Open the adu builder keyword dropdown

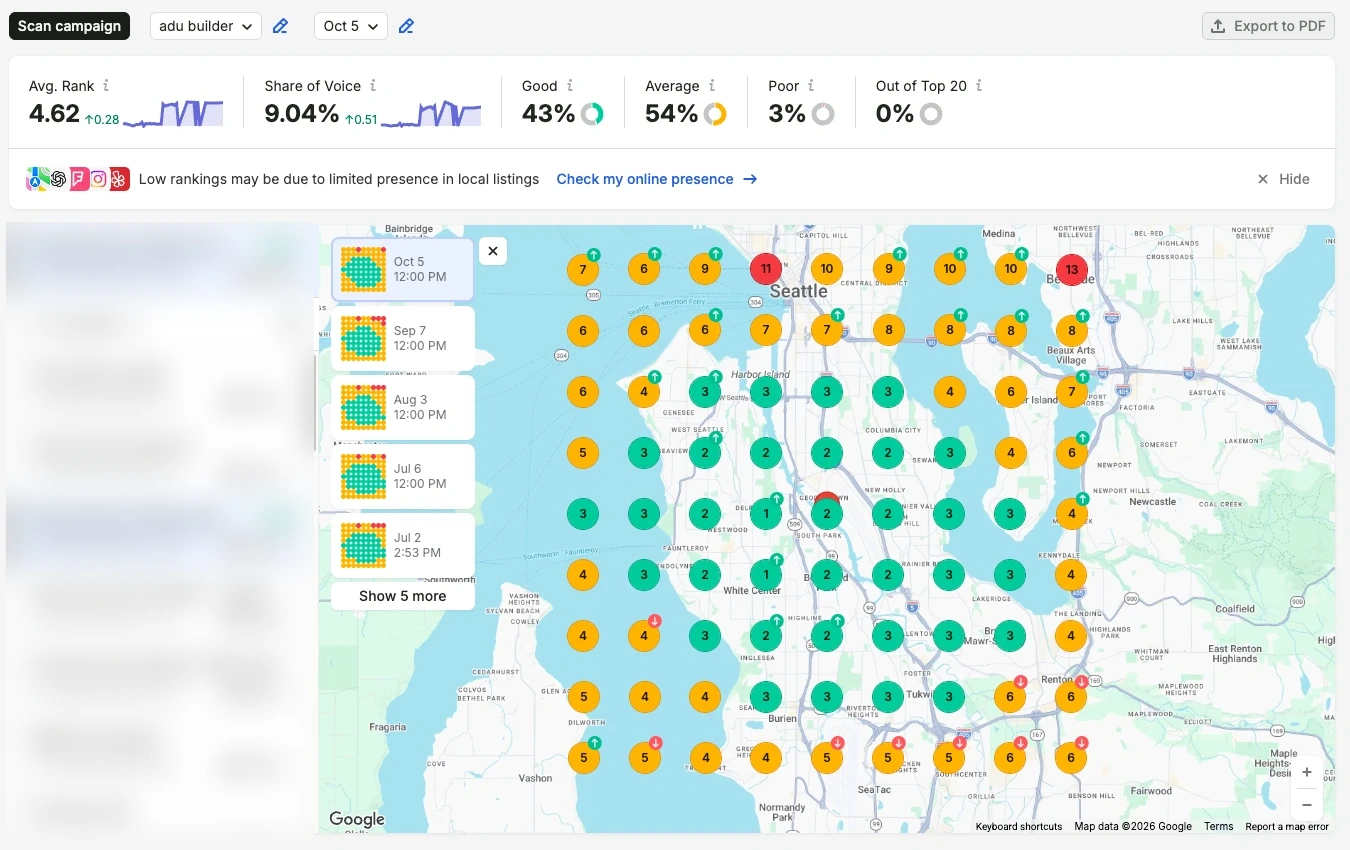coord(206,26)
